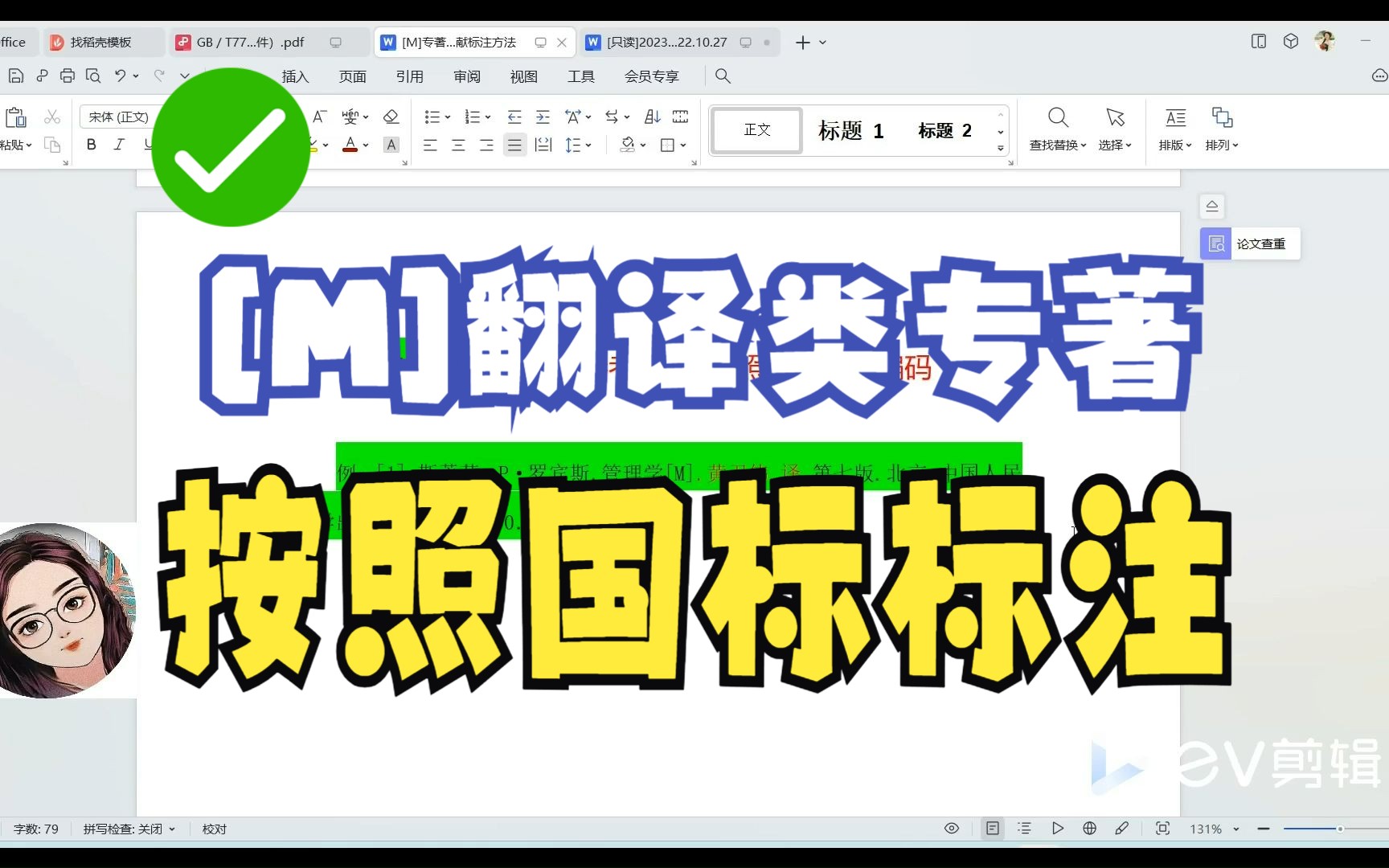This screenshot has height=868, width=1389.
Task: Click the word count 字数:79 indicator
Action: 36,829
